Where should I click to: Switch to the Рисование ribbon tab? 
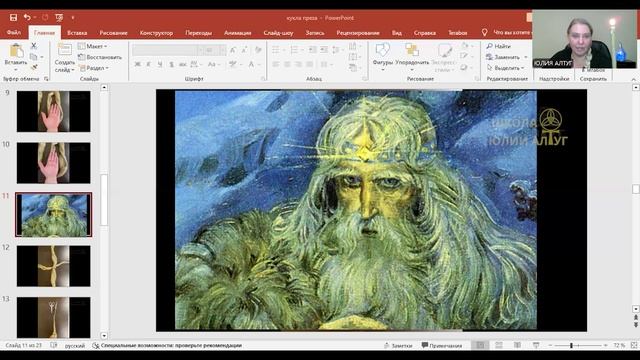pyautogui.click(x=113, y=33)
